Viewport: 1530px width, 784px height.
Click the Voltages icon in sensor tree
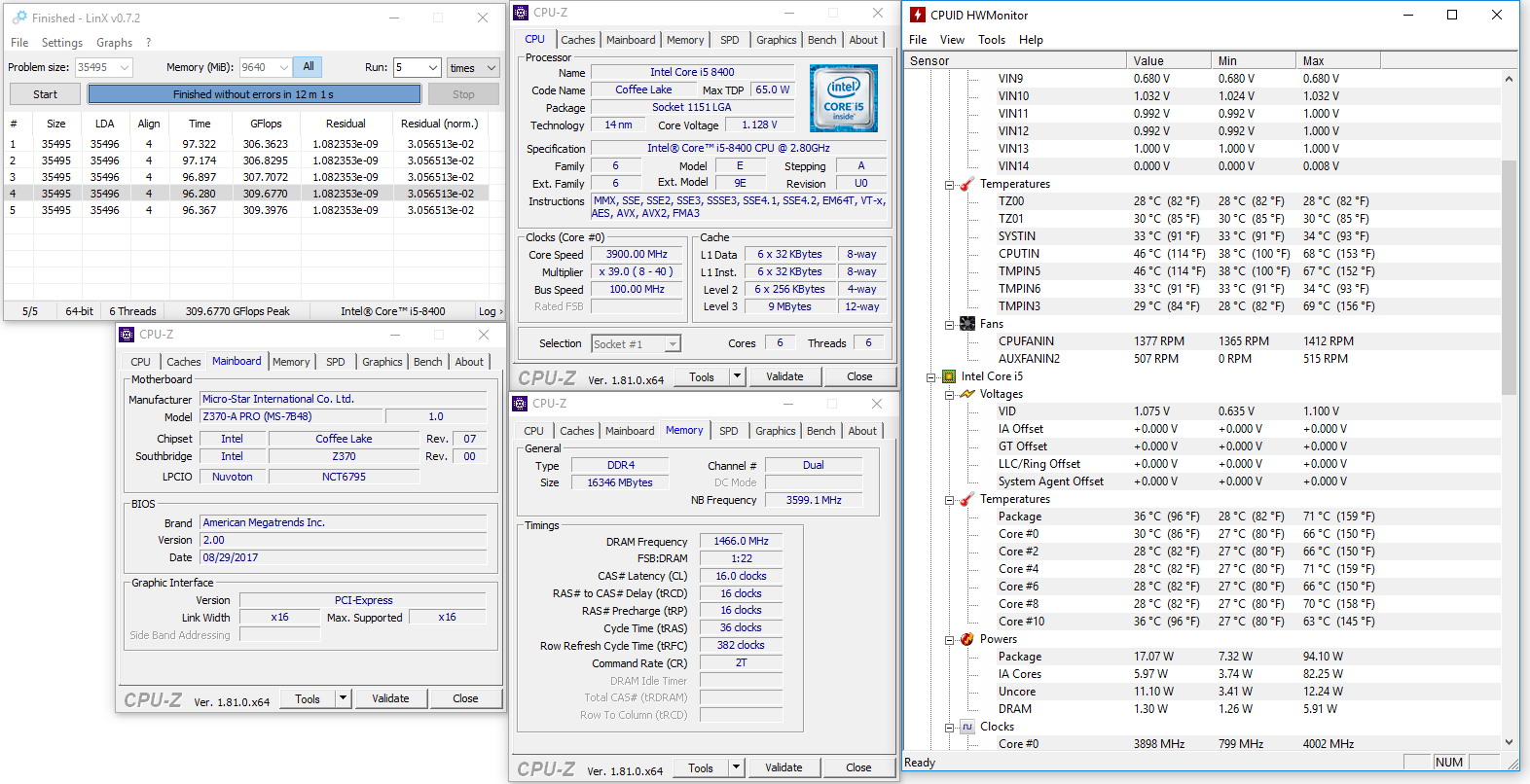click(x=967, y=394)
